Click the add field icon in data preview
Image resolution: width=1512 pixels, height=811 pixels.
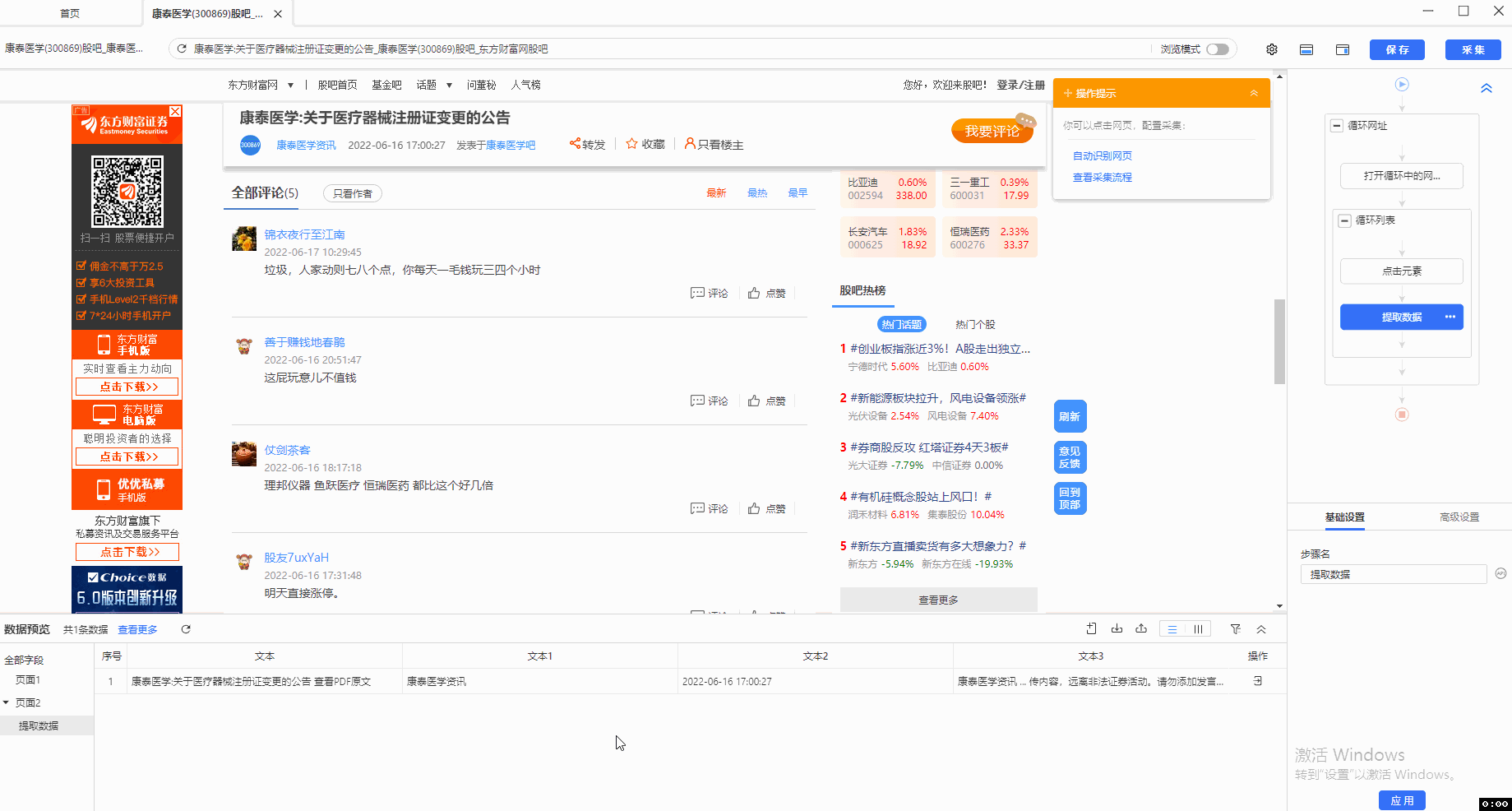click(x=1091, y=628)
